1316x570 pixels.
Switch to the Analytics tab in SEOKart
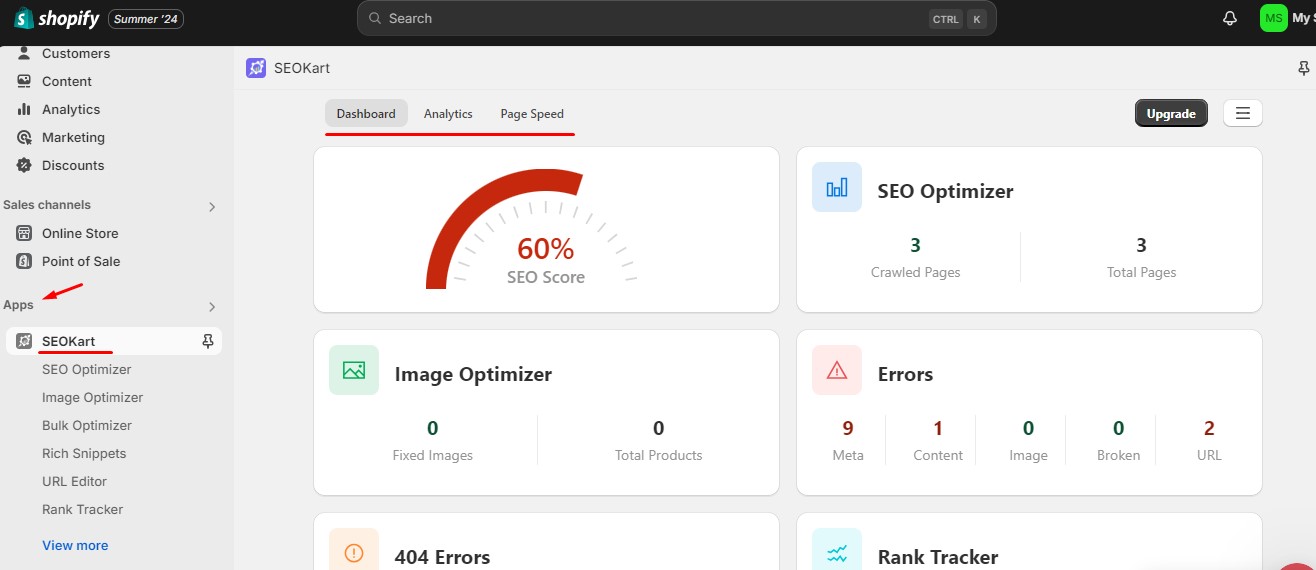coord(448,114)
